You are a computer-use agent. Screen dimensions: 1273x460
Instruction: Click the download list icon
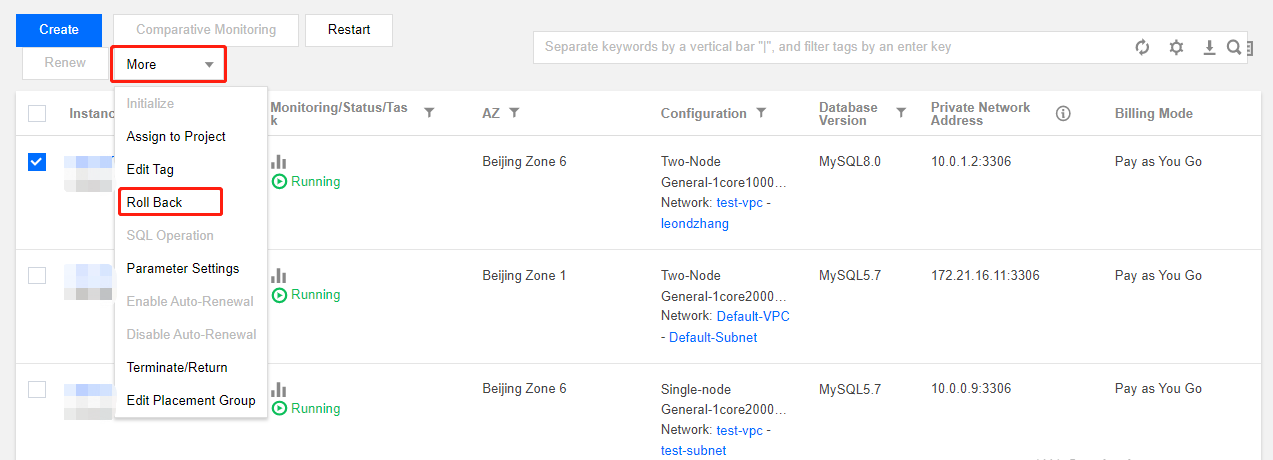1209,47
